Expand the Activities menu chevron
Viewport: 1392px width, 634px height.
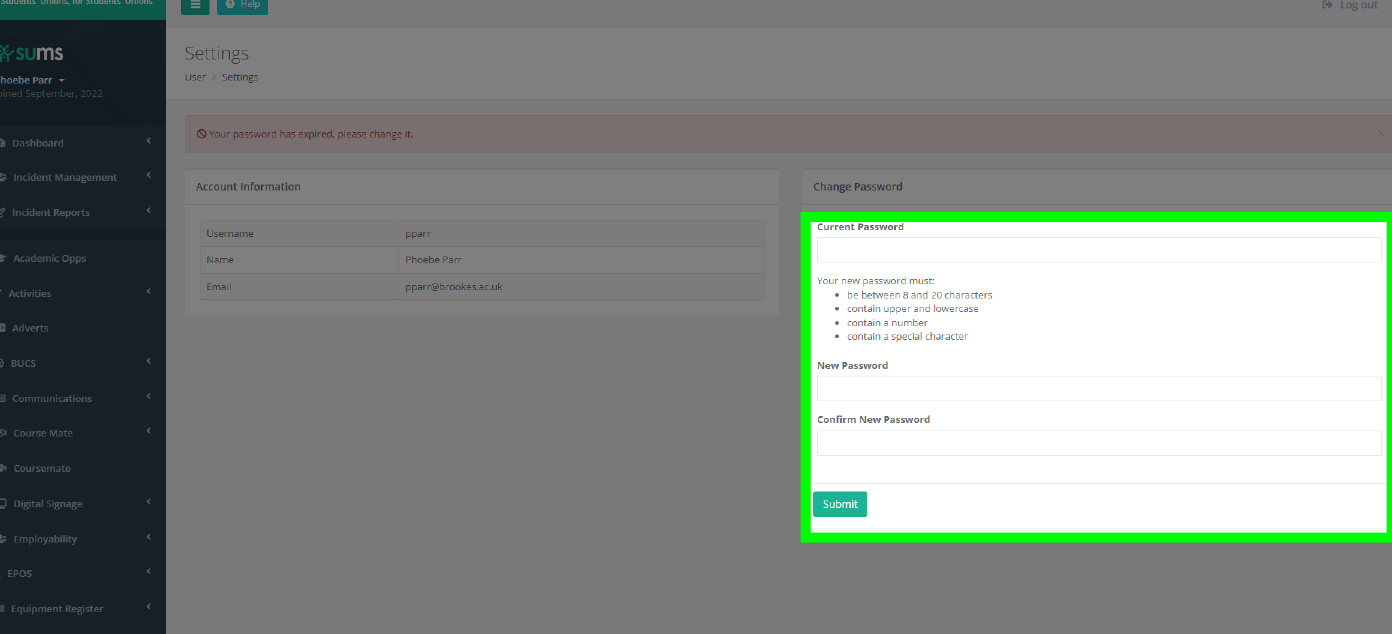(x=148, y=293)
